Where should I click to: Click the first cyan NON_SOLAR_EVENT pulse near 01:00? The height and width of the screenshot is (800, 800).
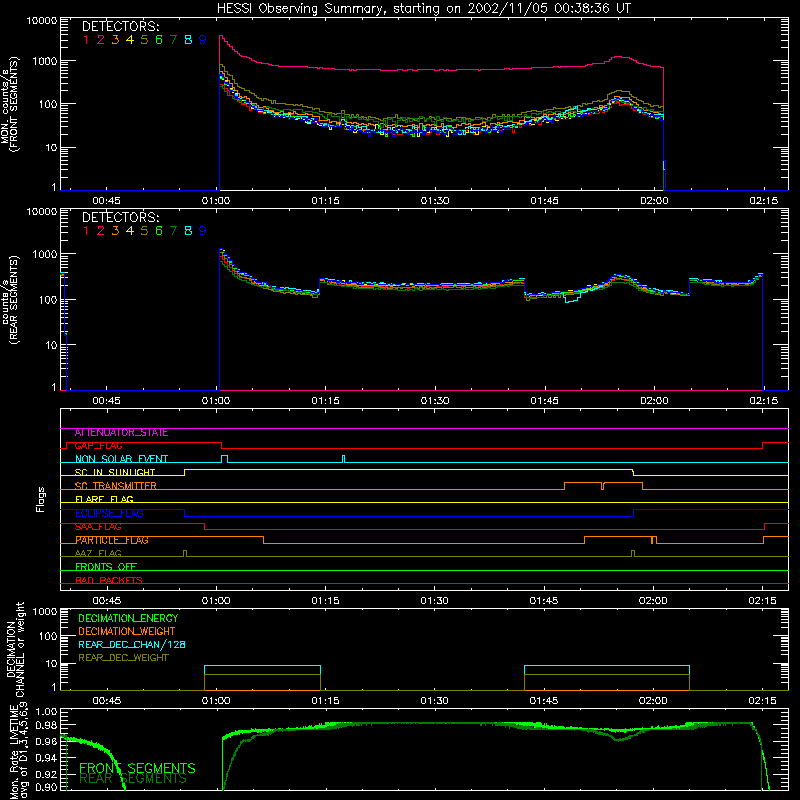(x=224, y=458)
